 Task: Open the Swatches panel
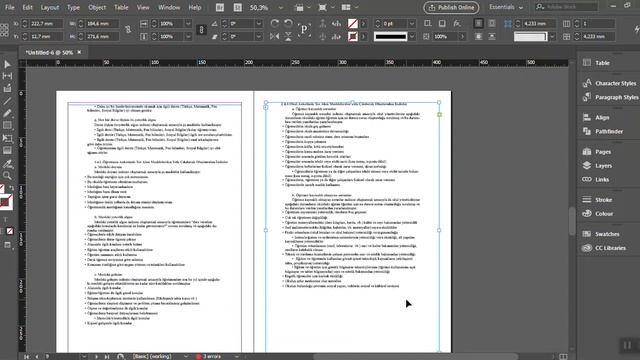coord(602,234)
